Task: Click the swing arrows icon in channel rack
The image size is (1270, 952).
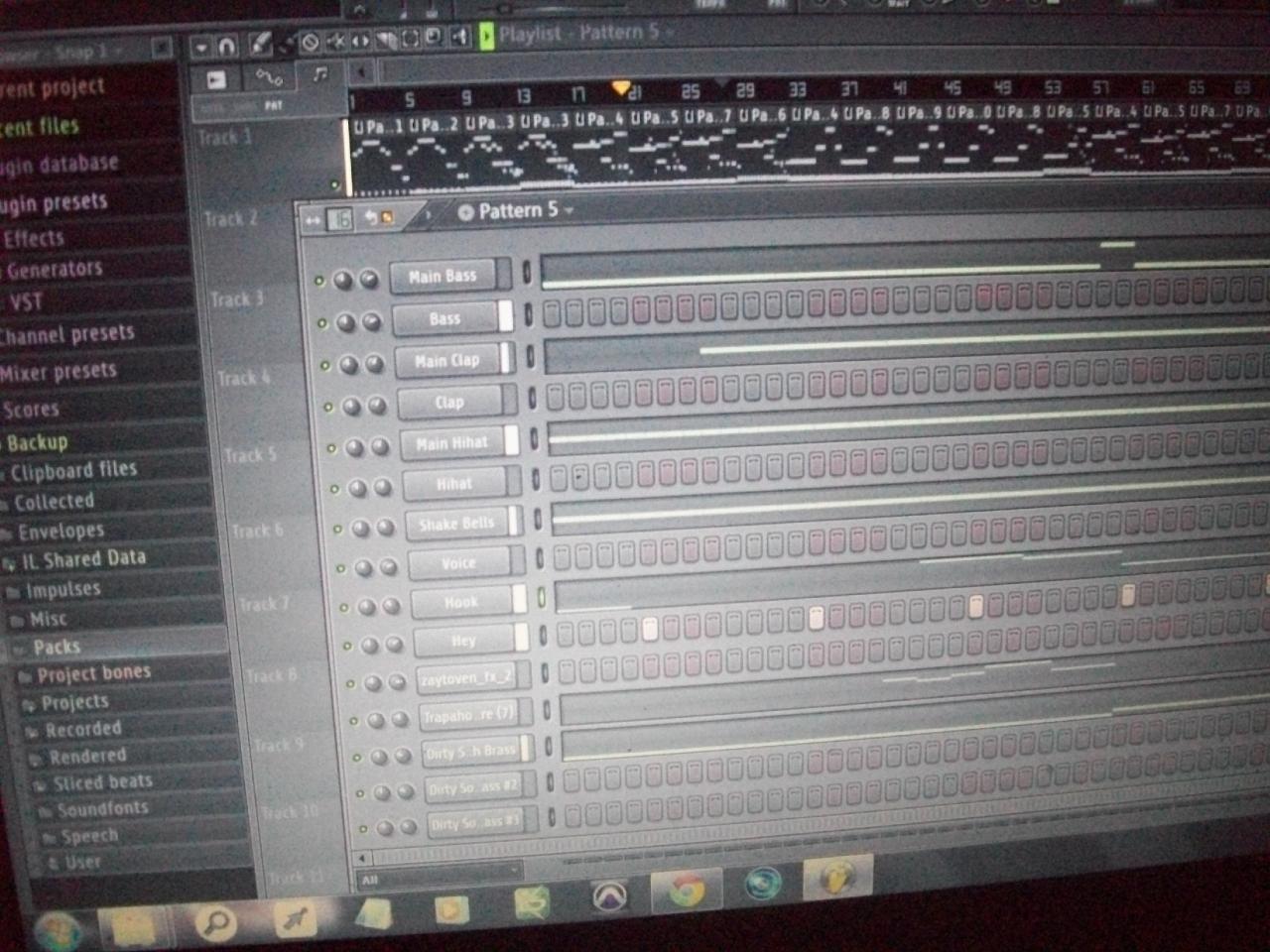Action: point(312,220)
